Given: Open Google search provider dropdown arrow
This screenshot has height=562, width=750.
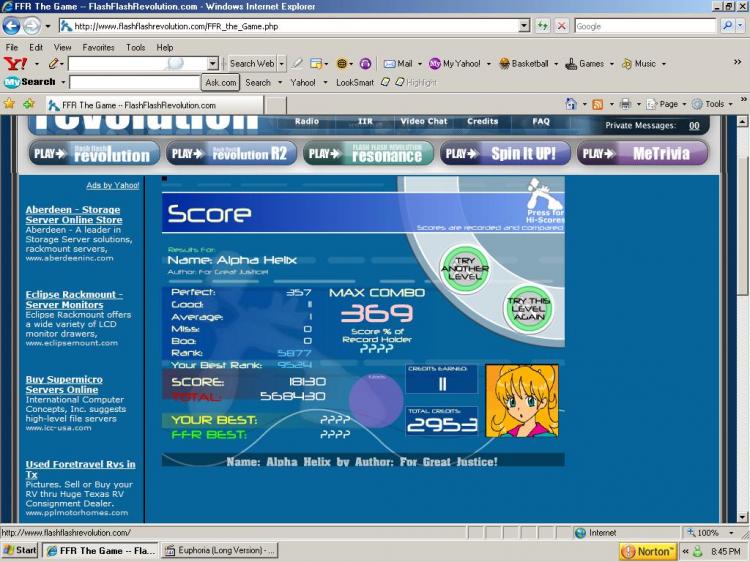Looking at the screenshot, I should click(740, 26).
